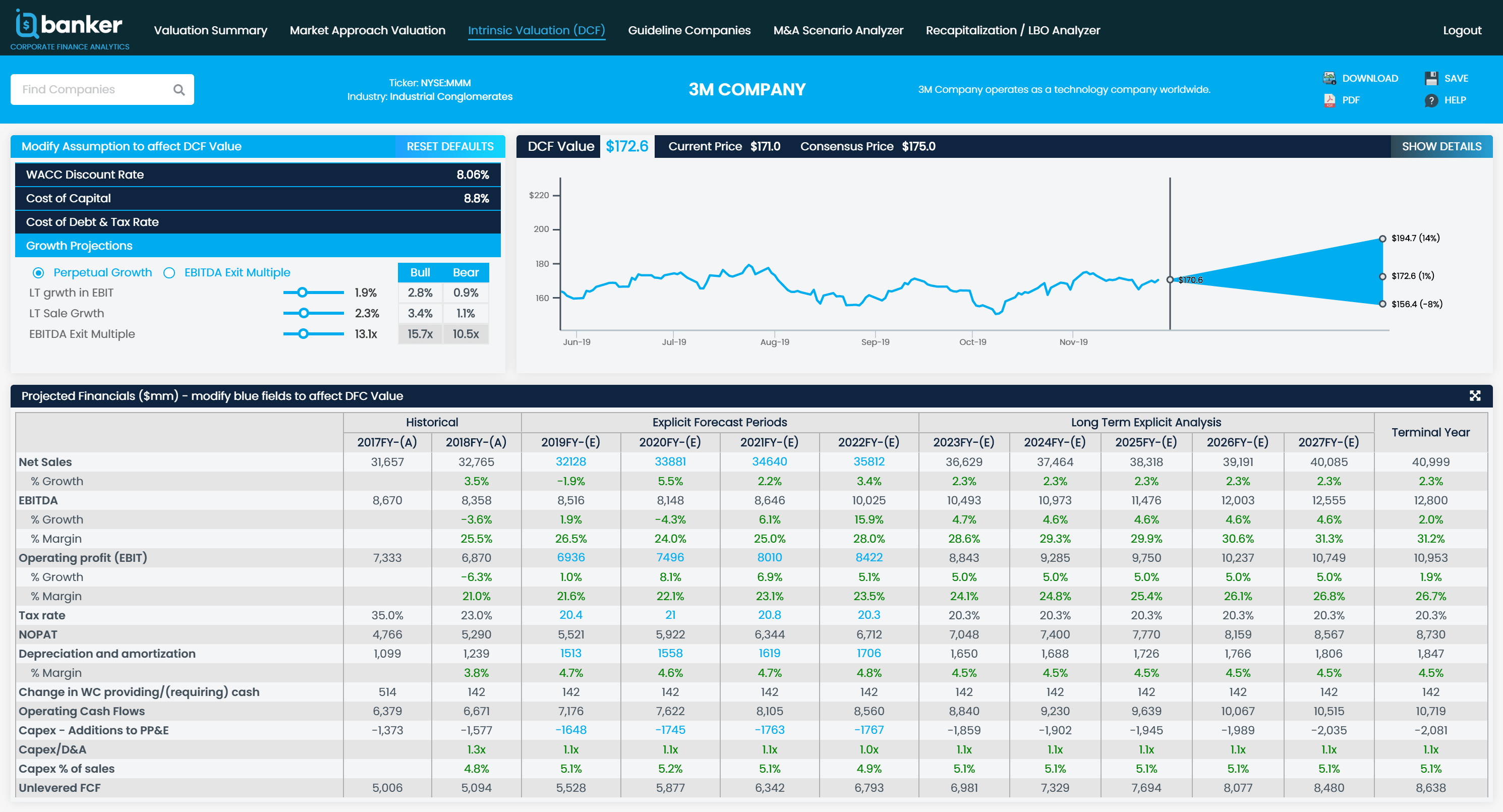Click the LT grwth in EBIT slider handle
Image resolution: width=1503 pixels, height=812 pixels.
tap(302, 292)
